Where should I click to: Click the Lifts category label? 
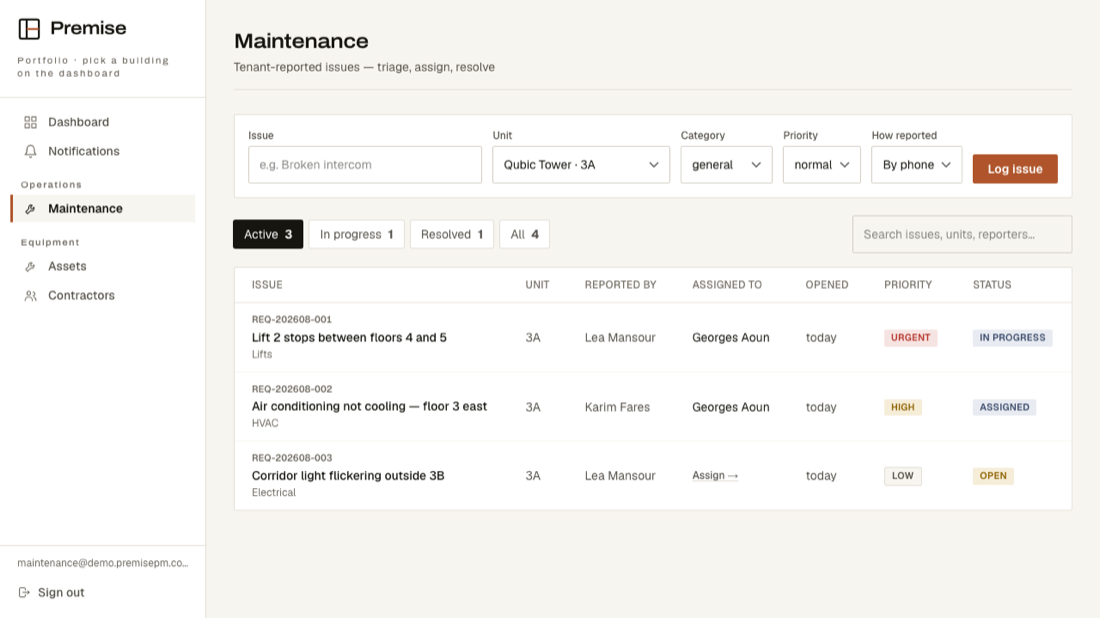(262, 354)
